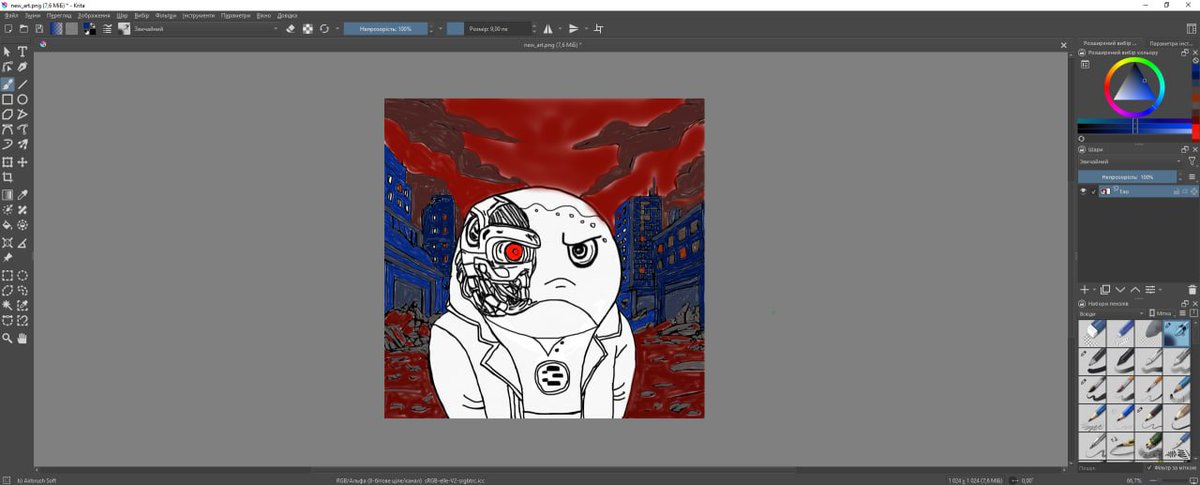This screenshot has width=1200, height=485.
Task: Open the layer filter funnel menu
Action: [1192, 161]
